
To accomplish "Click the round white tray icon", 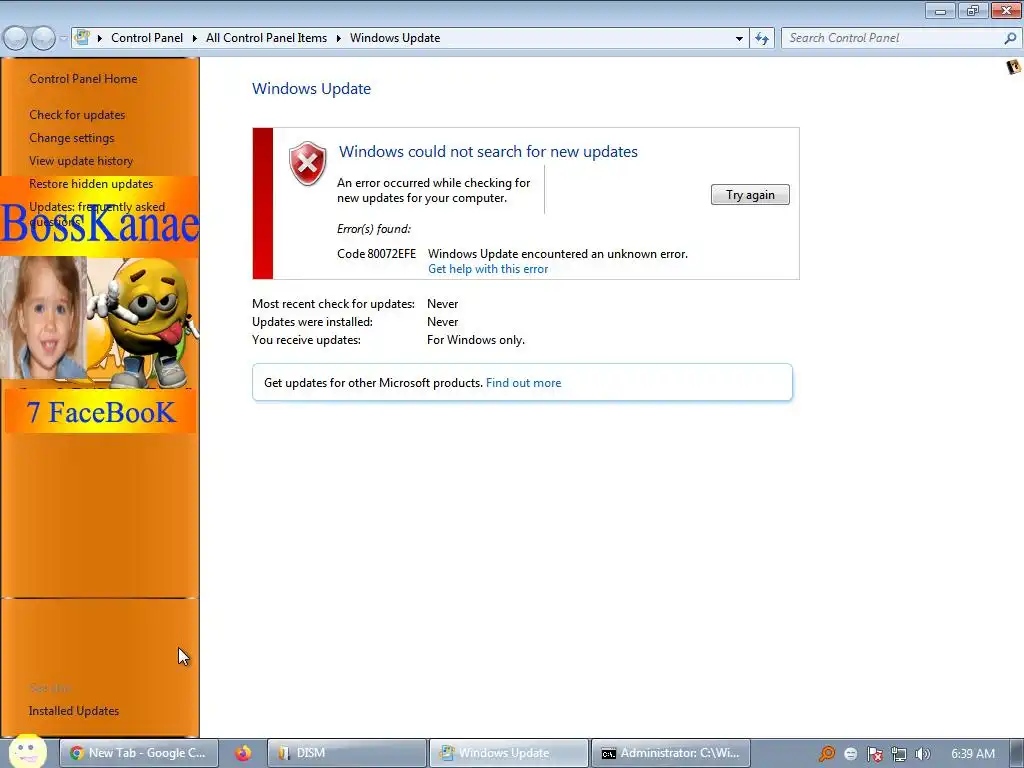I will pos(850,754).
